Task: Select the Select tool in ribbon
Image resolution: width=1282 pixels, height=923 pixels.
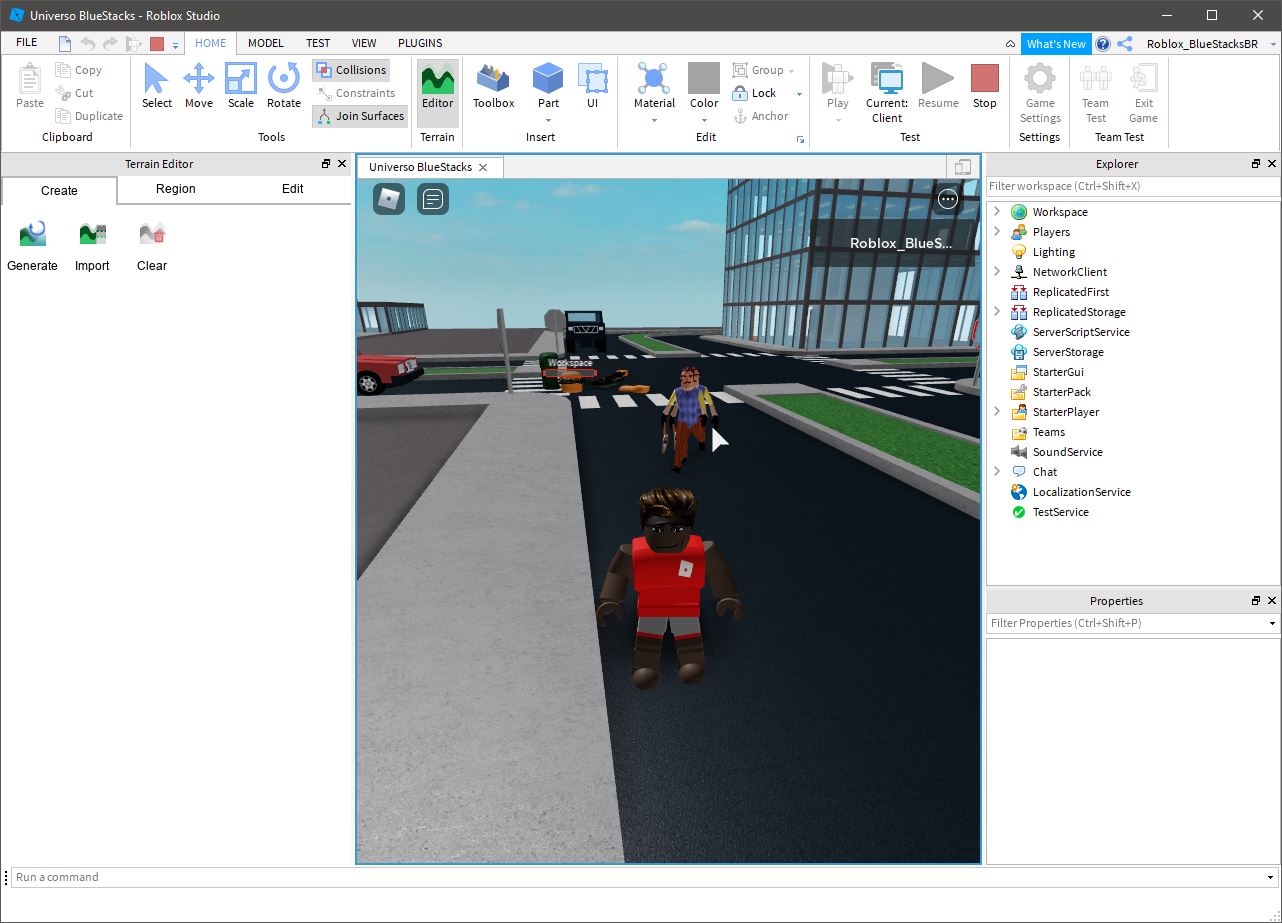Action: pyautogui.click(x=156, y=86)
